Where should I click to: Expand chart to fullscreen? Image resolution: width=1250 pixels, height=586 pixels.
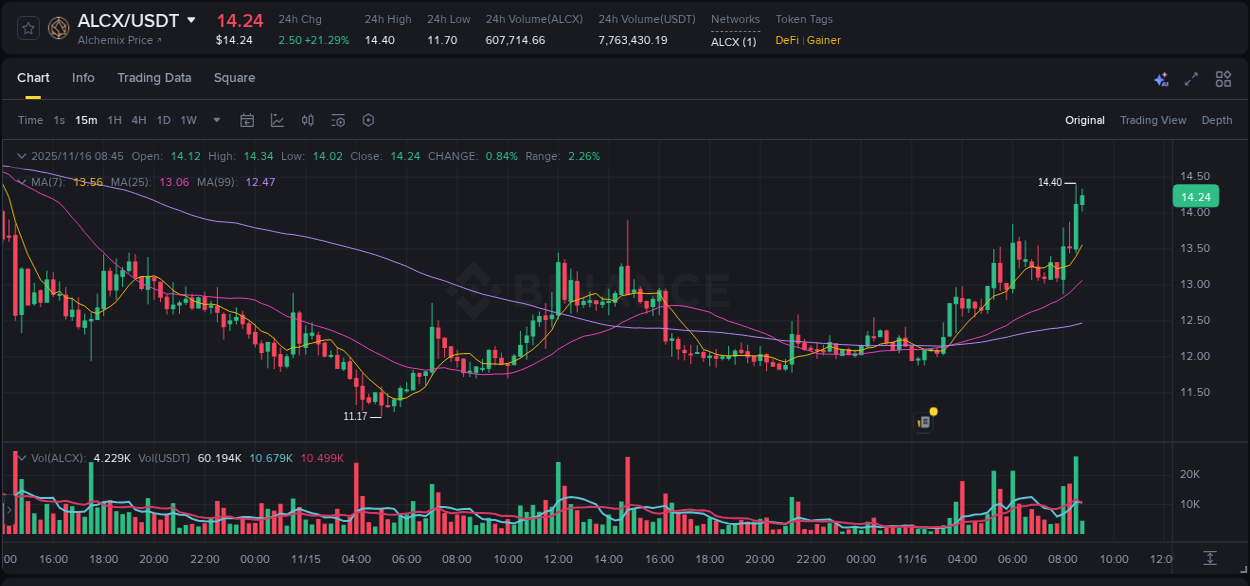(1190, 79)
